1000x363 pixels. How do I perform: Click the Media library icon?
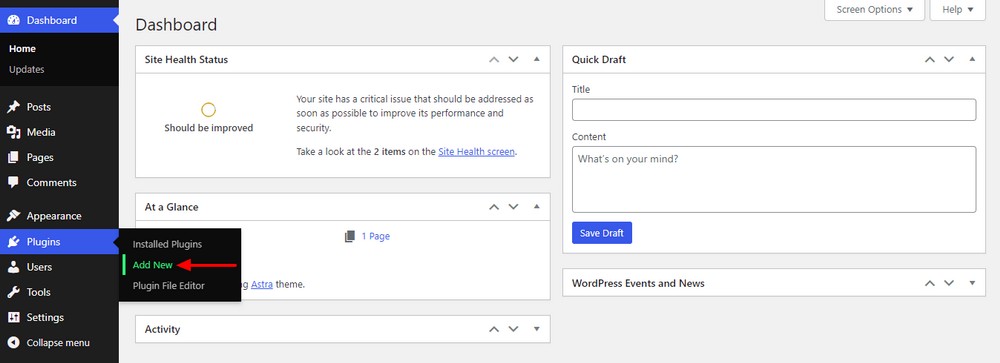(x=13, y=132)
